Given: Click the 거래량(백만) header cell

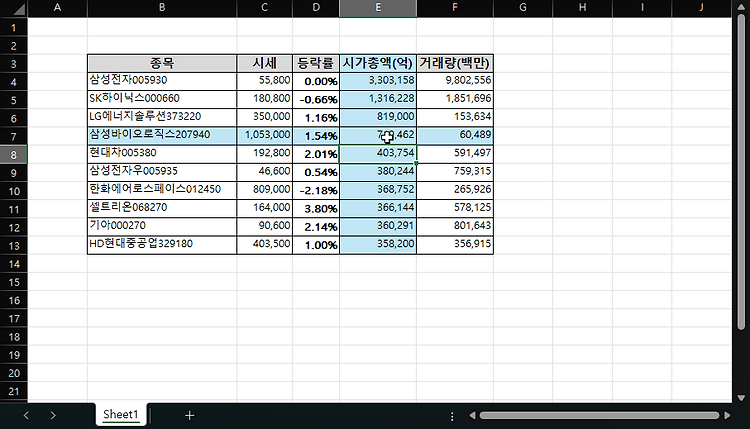Looking at the screenshot, I should (455, 63).
